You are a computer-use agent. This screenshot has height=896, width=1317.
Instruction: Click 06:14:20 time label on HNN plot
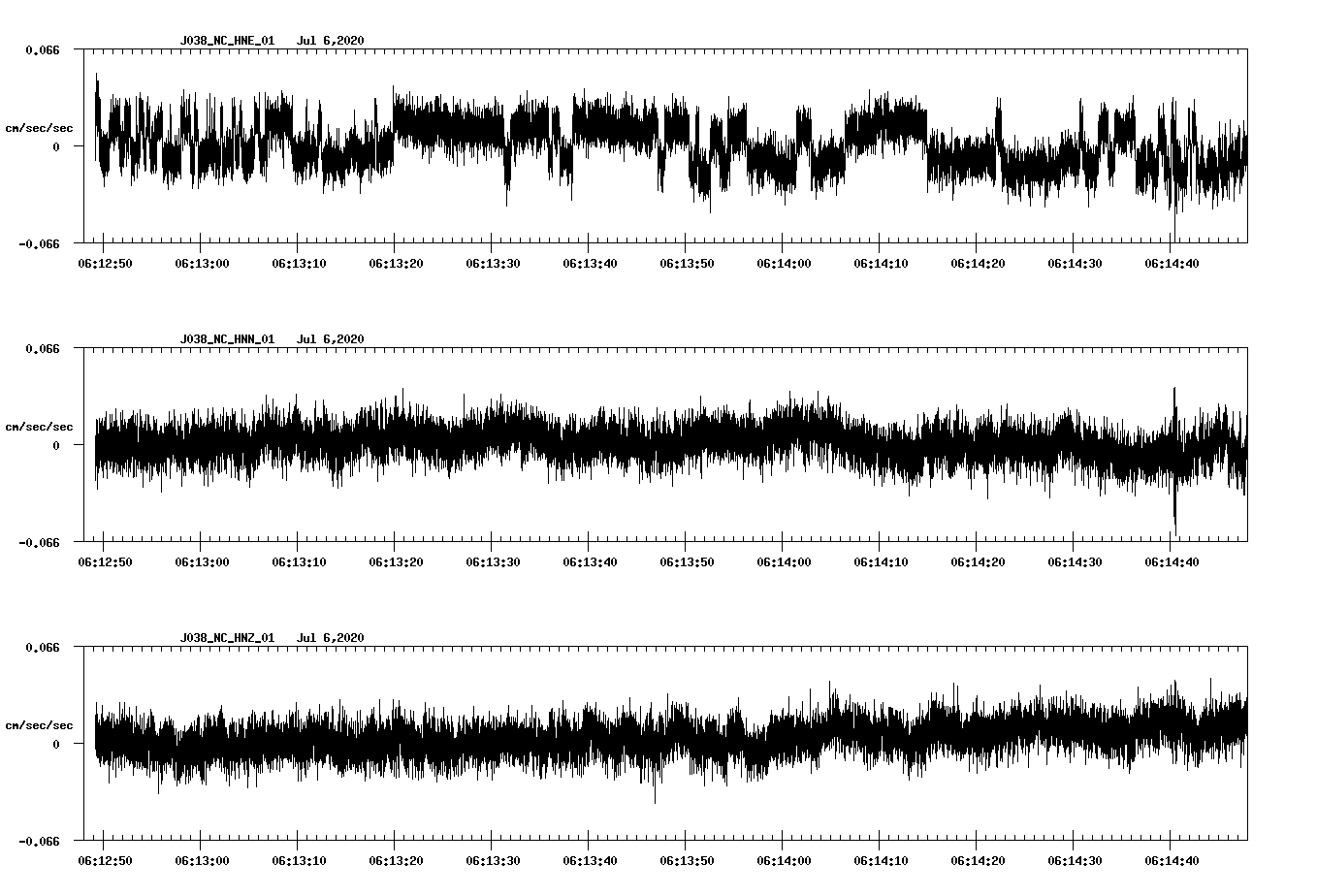pyautogui.click(x=977, y=561)
